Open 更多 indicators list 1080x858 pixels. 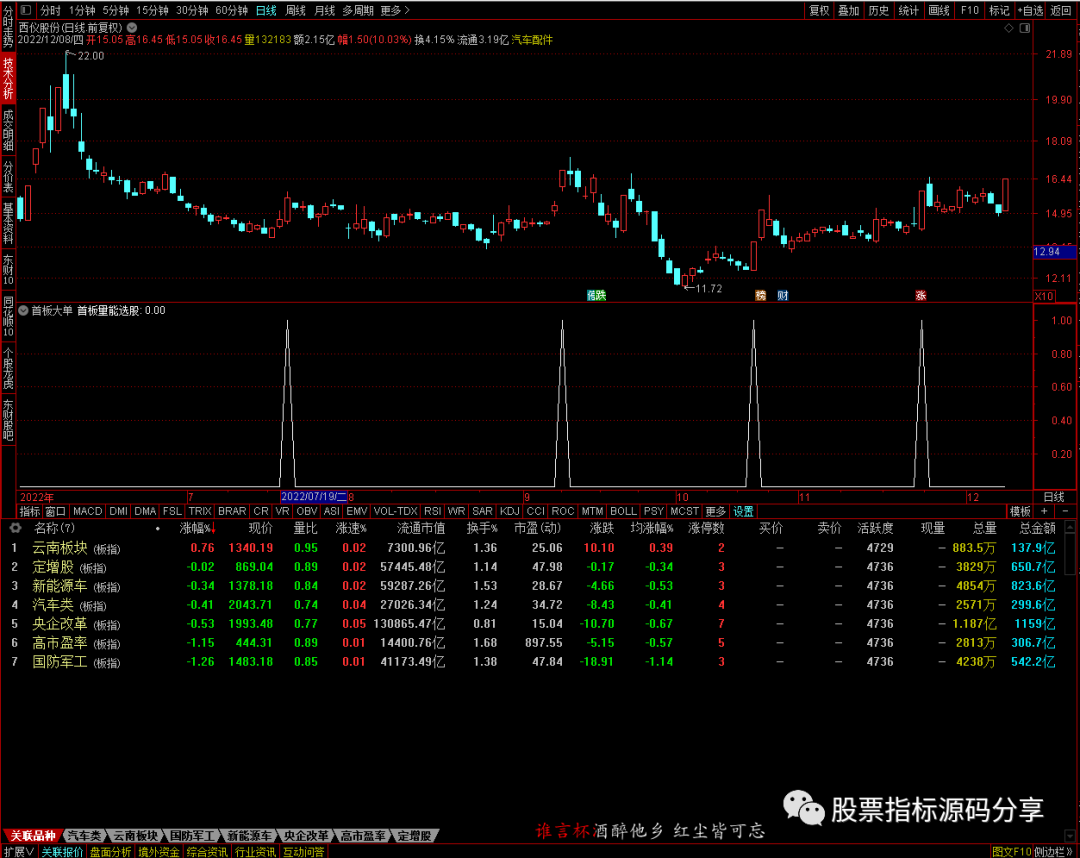coord(716,511)
